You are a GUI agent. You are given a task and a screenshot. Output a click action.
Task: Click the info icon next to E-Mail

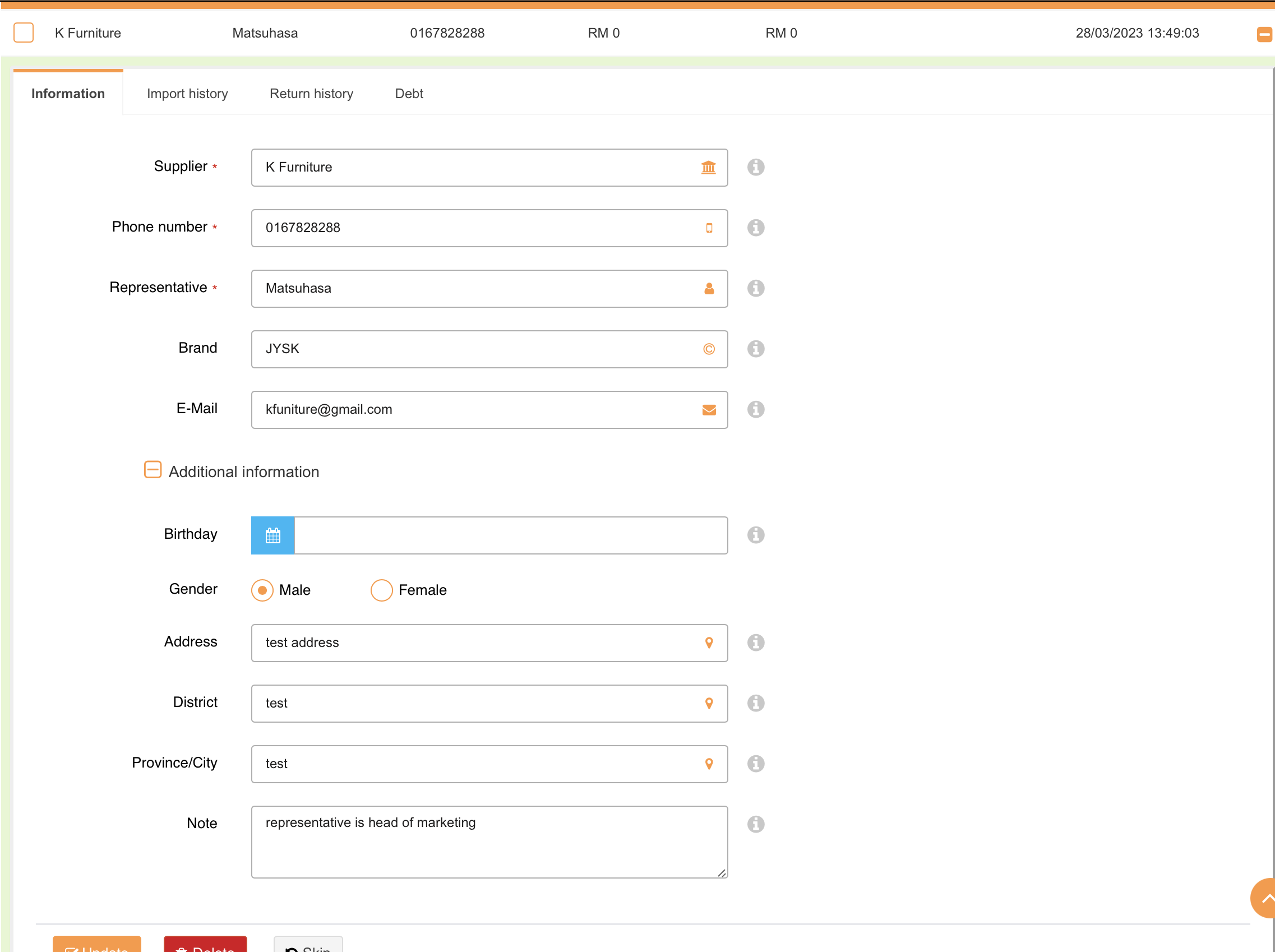(755, 409)
